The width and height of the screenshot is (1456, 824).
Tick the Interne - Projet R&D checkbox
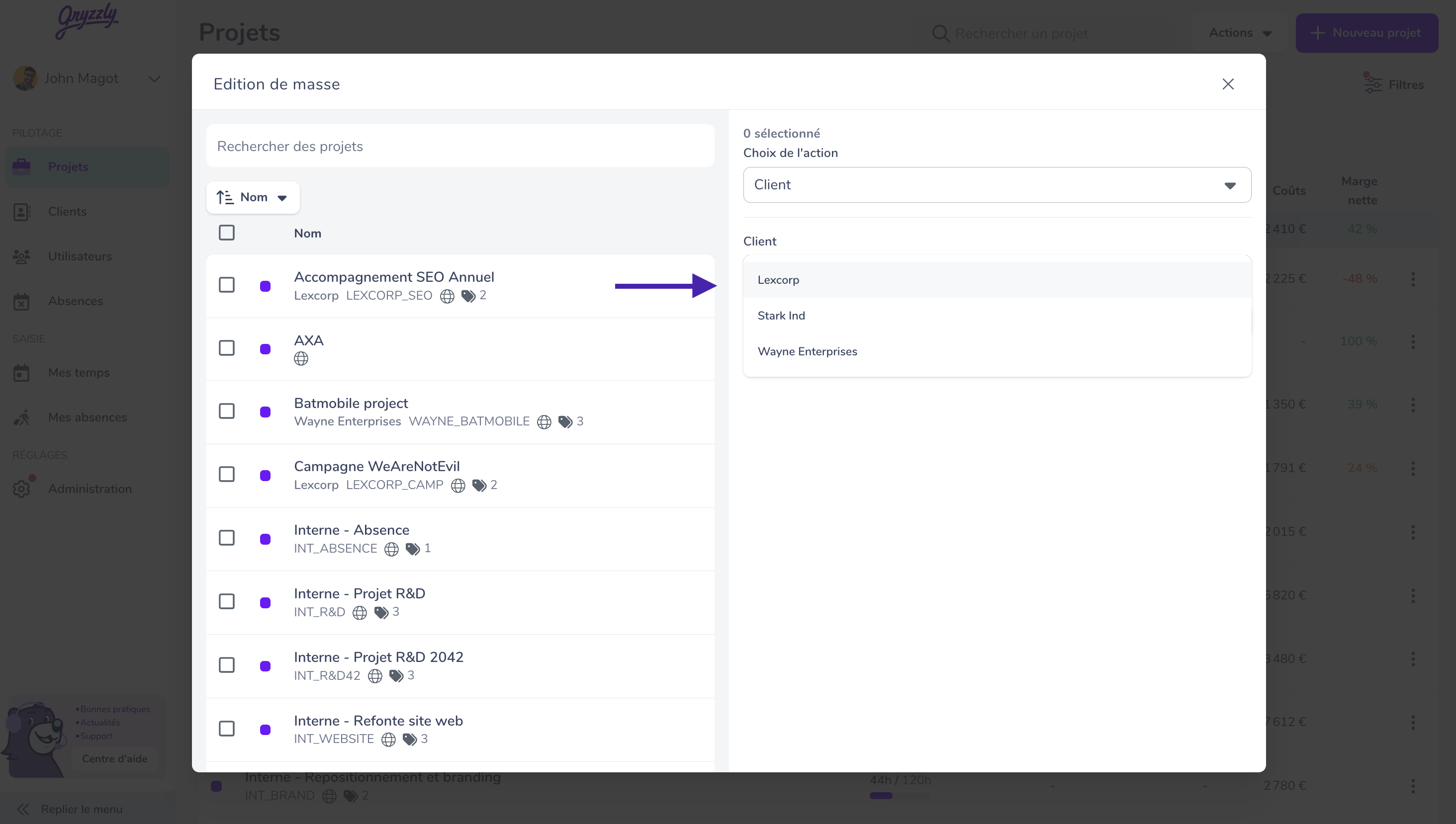[226, 601]
